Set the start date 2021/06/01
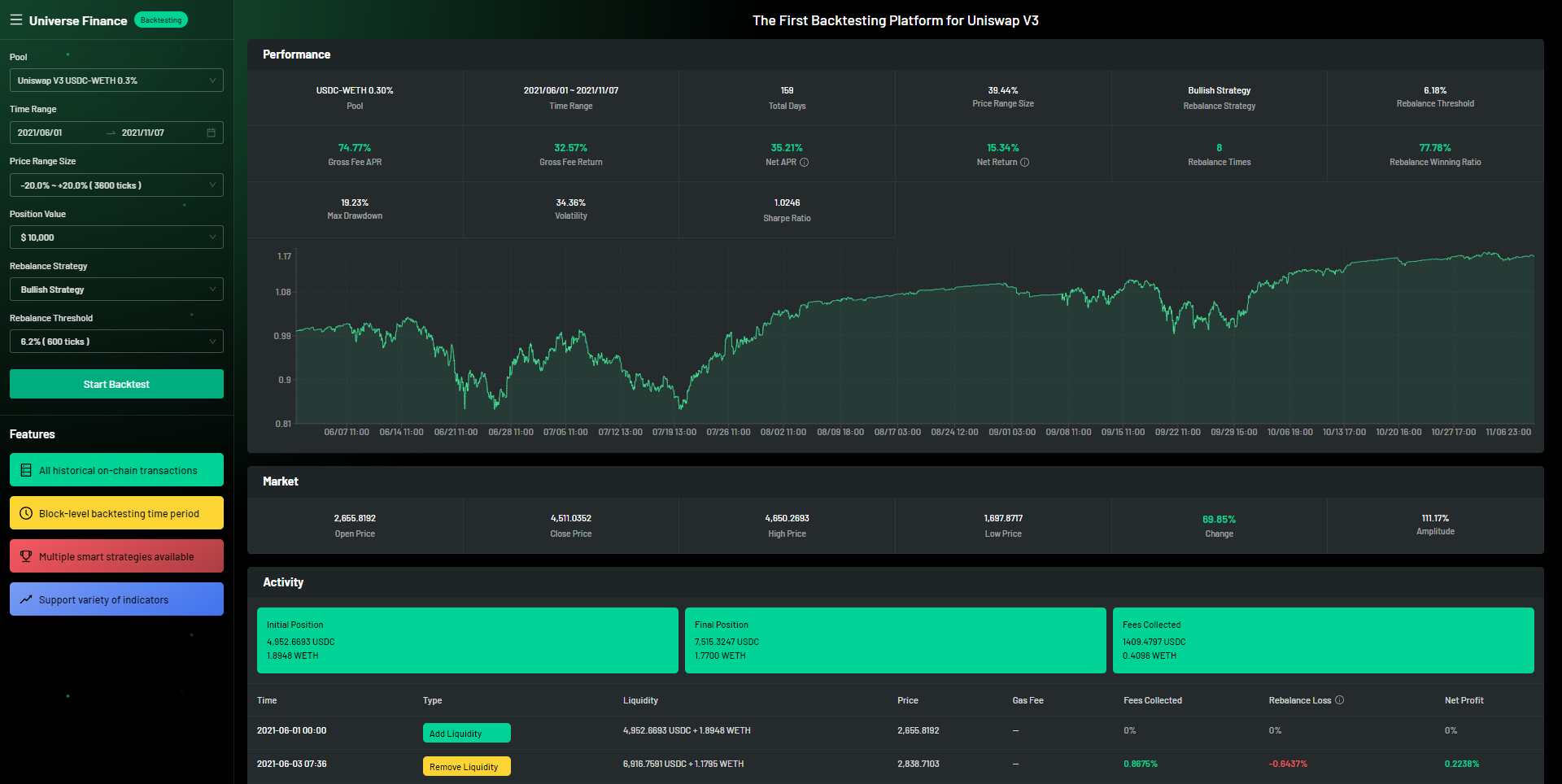The width and height of the screenshot is (1562, 784). point(40,133)
